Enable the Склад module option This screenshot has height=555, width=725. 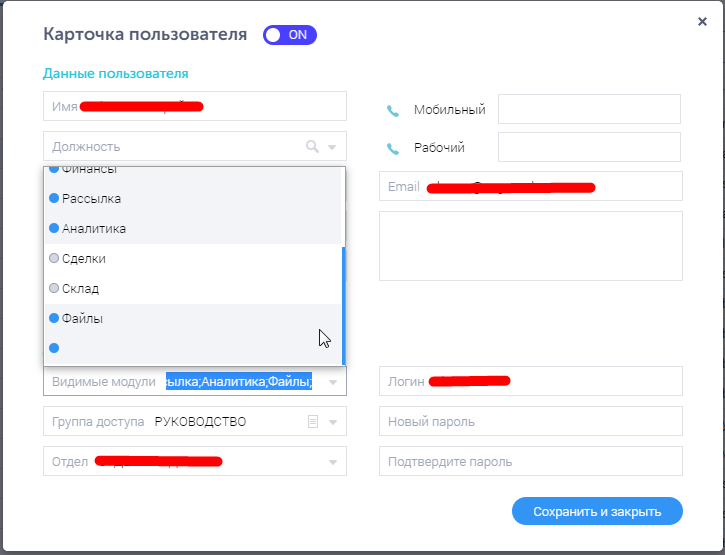click(x=80, y=289)
